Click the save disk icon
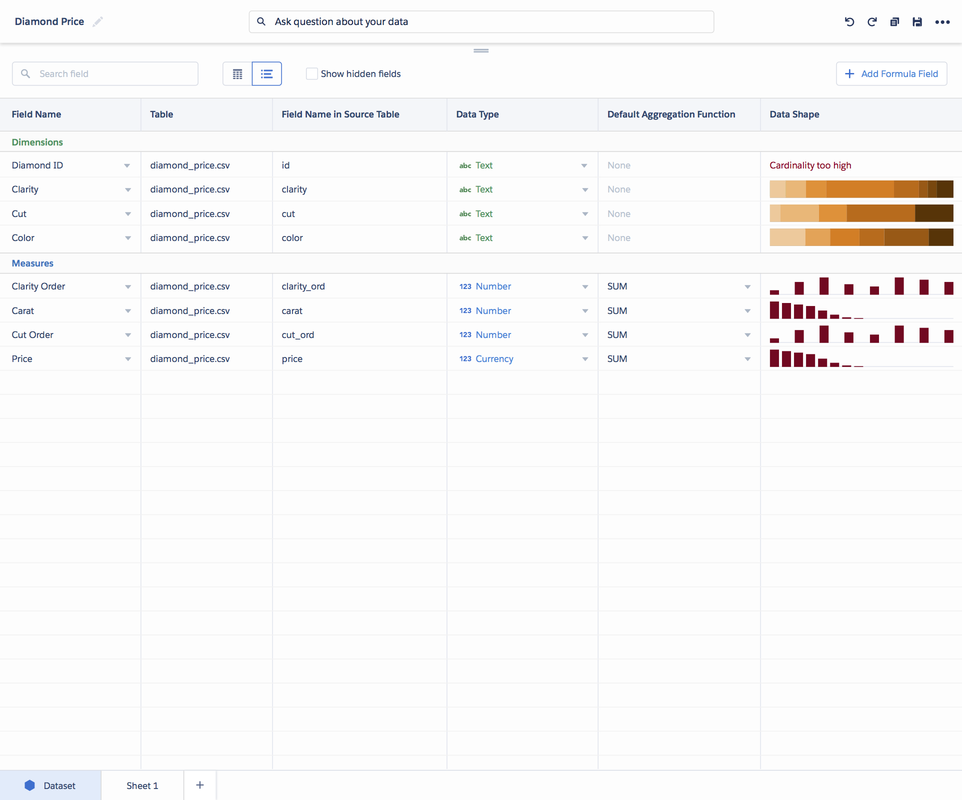This screenshot has width=962, height=800. (x=917, y=22)
